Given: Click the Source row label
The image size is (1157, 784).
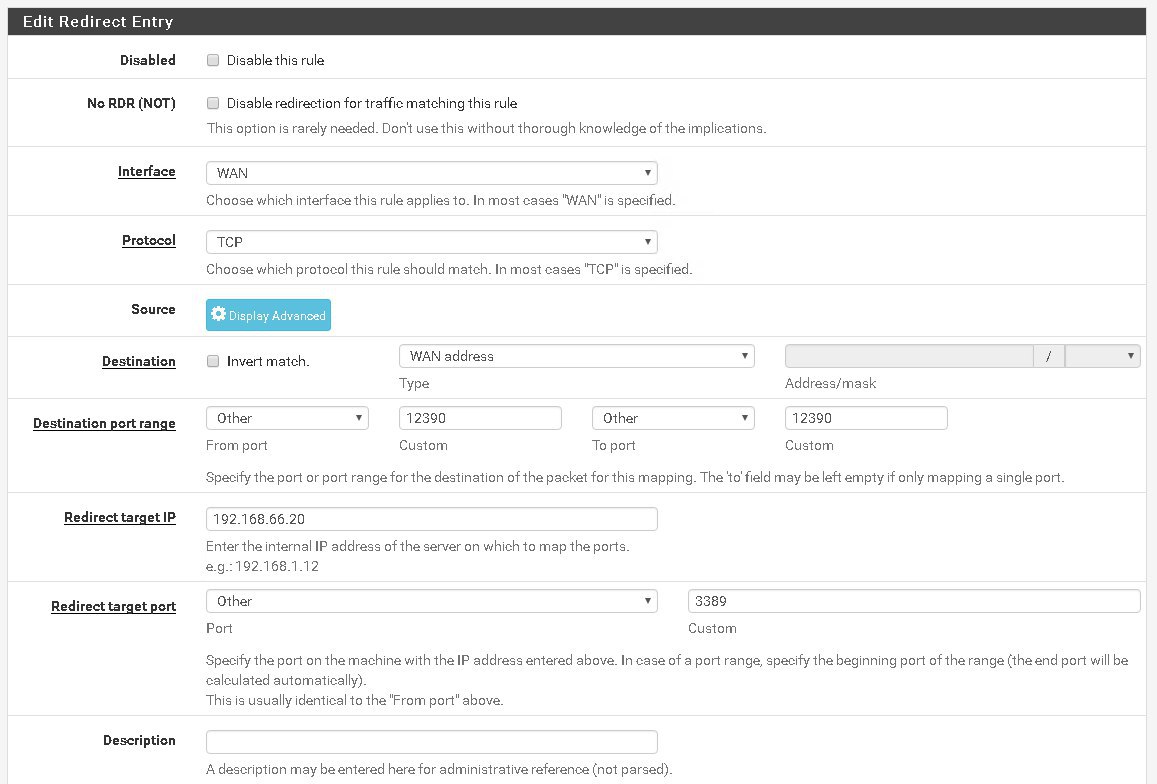Looking at the screenshot, I should pos(153,309).
